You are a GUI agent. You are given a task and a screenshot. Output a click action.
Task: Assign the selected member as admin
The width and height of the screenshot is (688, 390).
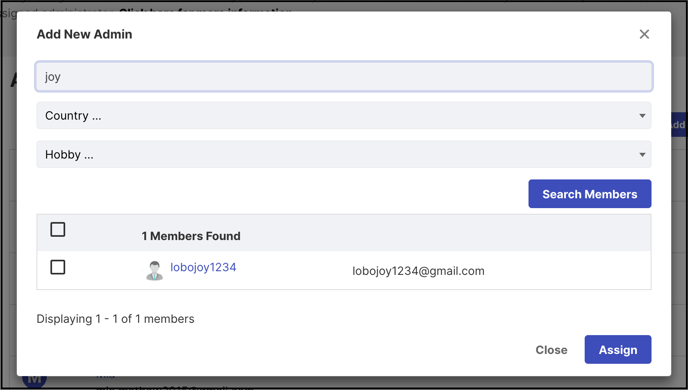(x=617, y=350)
